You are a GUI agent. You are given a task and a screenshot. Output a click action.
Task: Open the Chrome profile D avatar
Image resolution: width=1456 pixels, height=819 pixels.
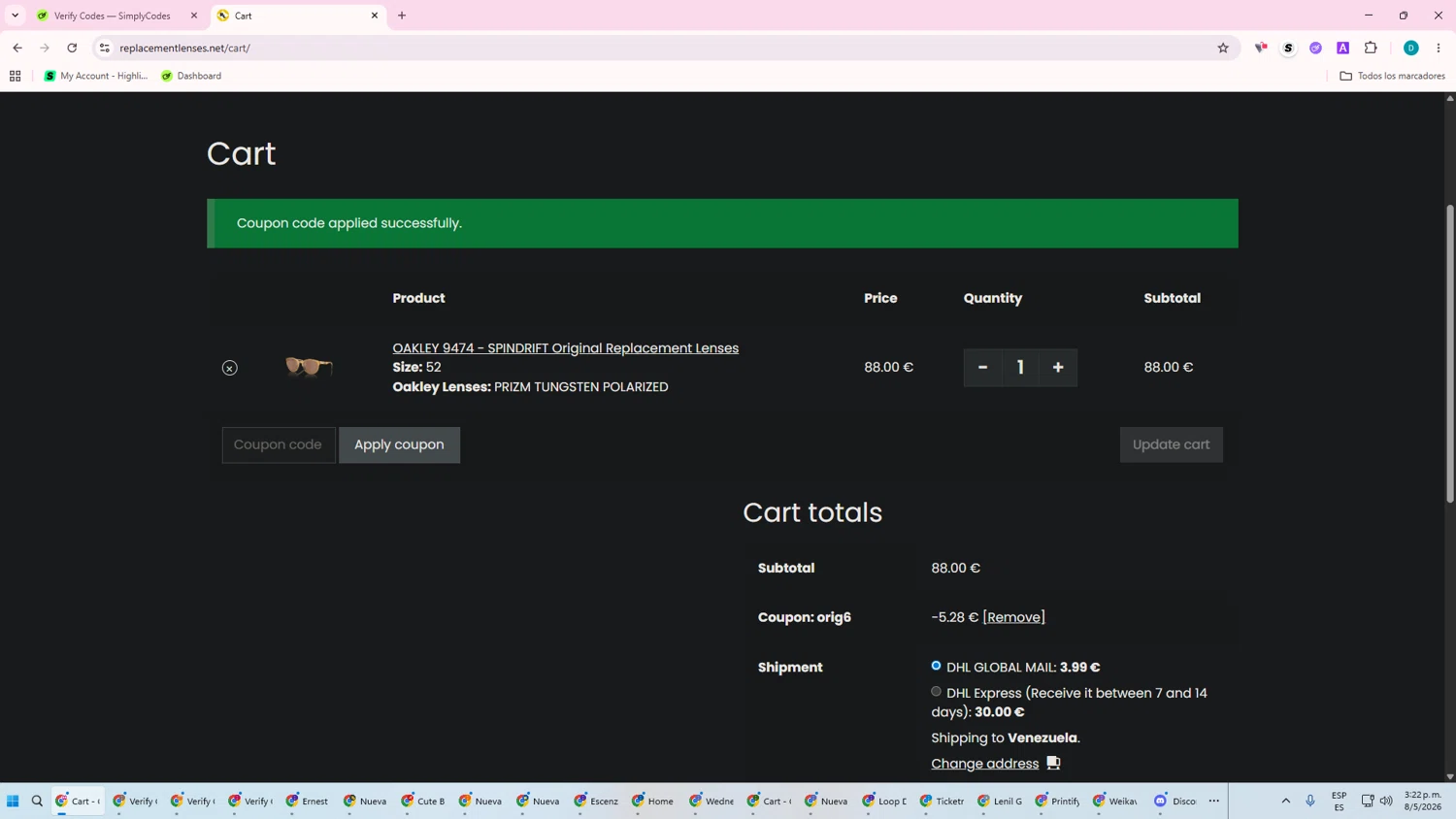click(x=1411, y=48)
